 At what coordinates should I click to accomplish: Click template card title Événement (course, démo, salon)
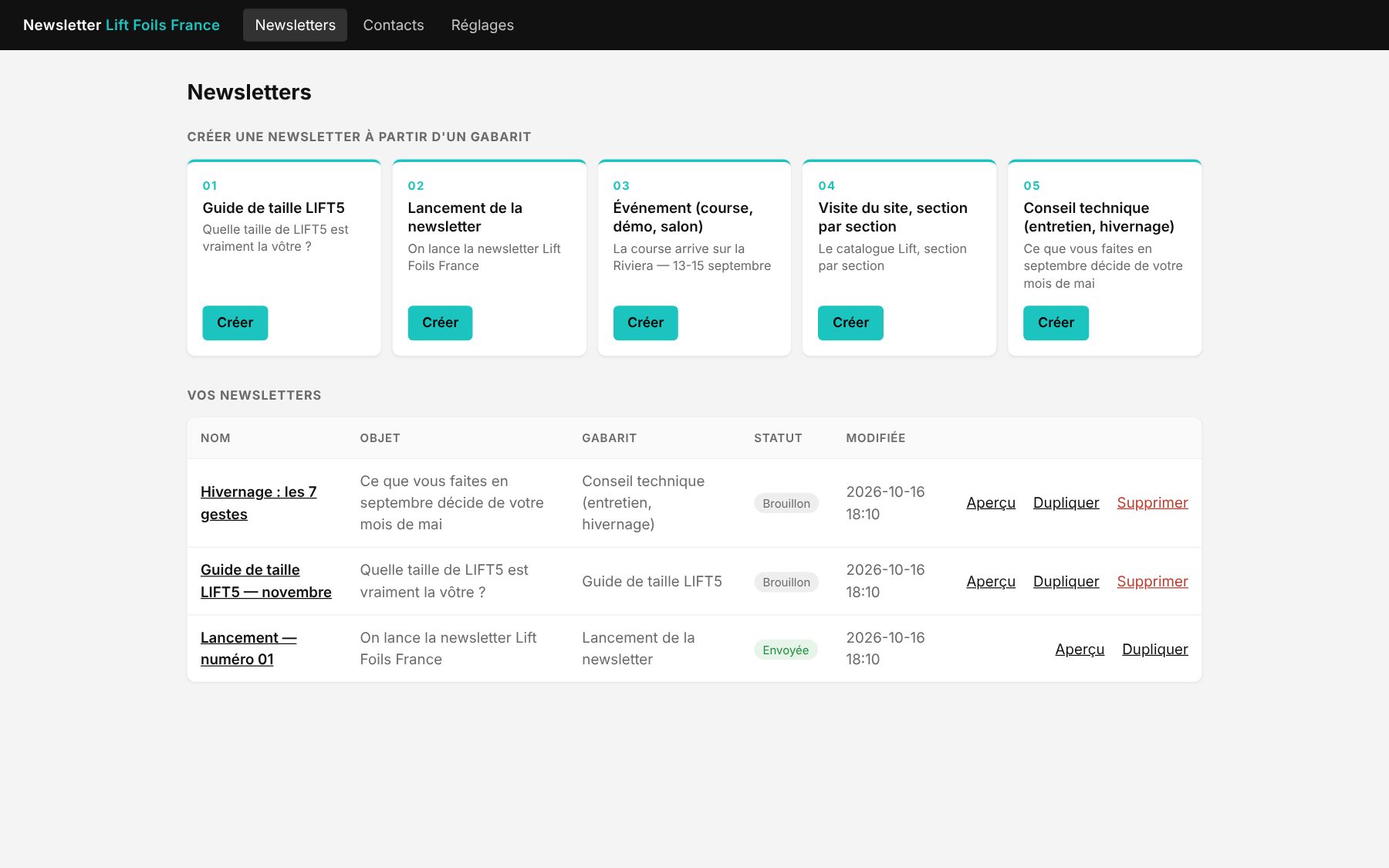pos(683,217)
